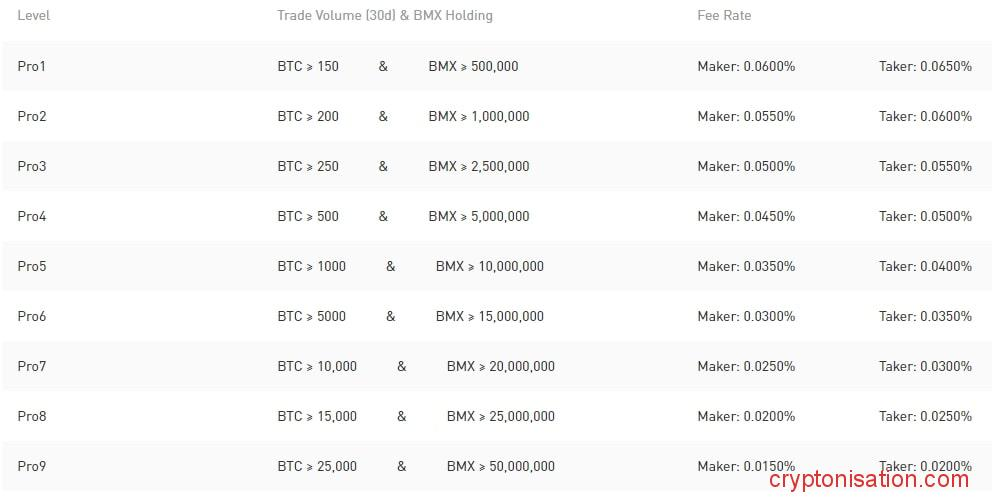The height and width of the screenshot is (503, 992).
Task: Click the Maker: 0.0600% fee value
Action: (x=746, y=66)
